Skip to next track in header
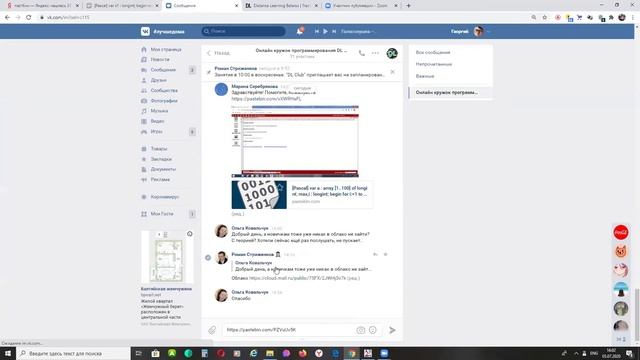Screen dimensions: 640x360 click(x=334, y=31)
